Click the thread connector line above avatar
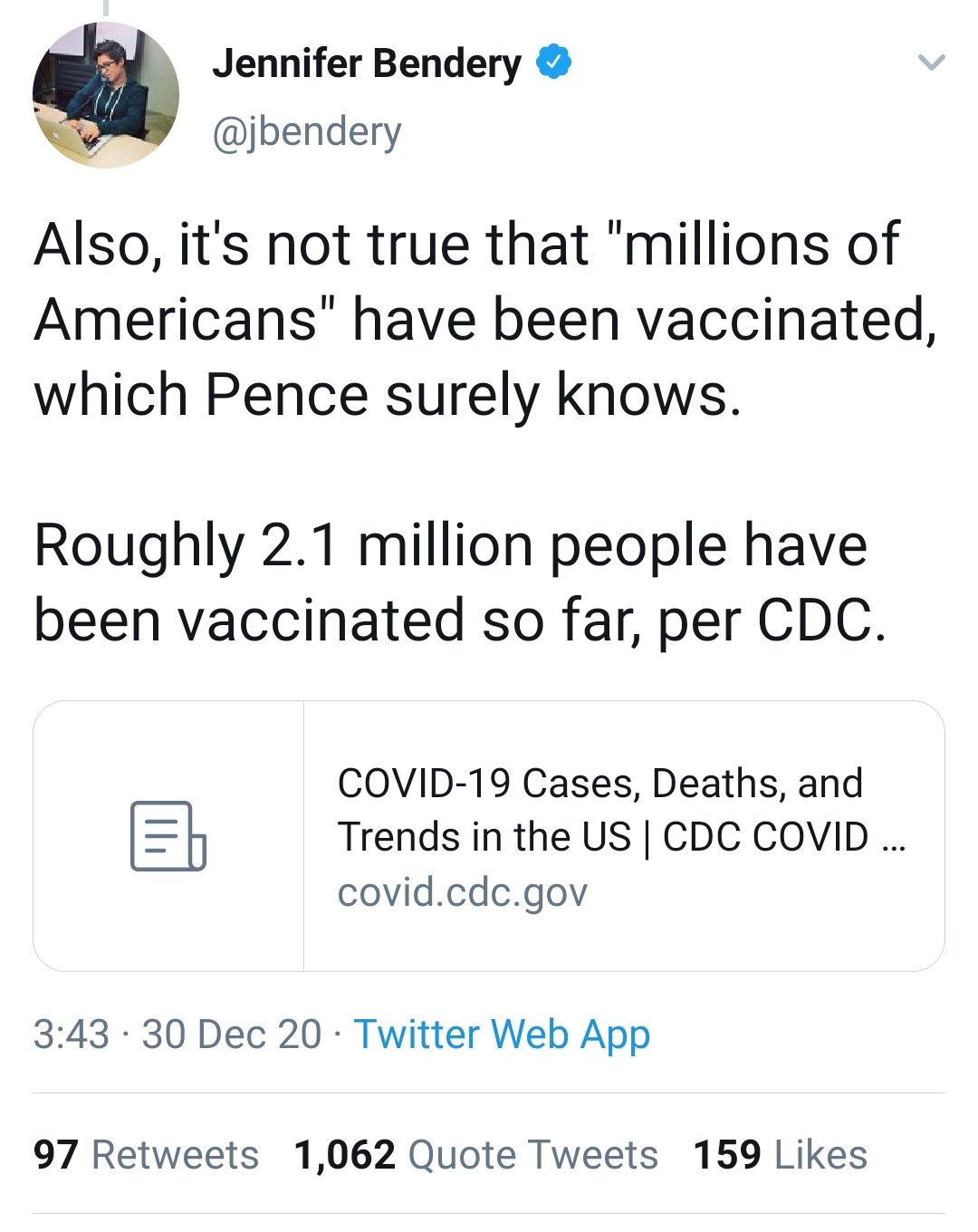The image size is (978, 1232). (106, 7)
